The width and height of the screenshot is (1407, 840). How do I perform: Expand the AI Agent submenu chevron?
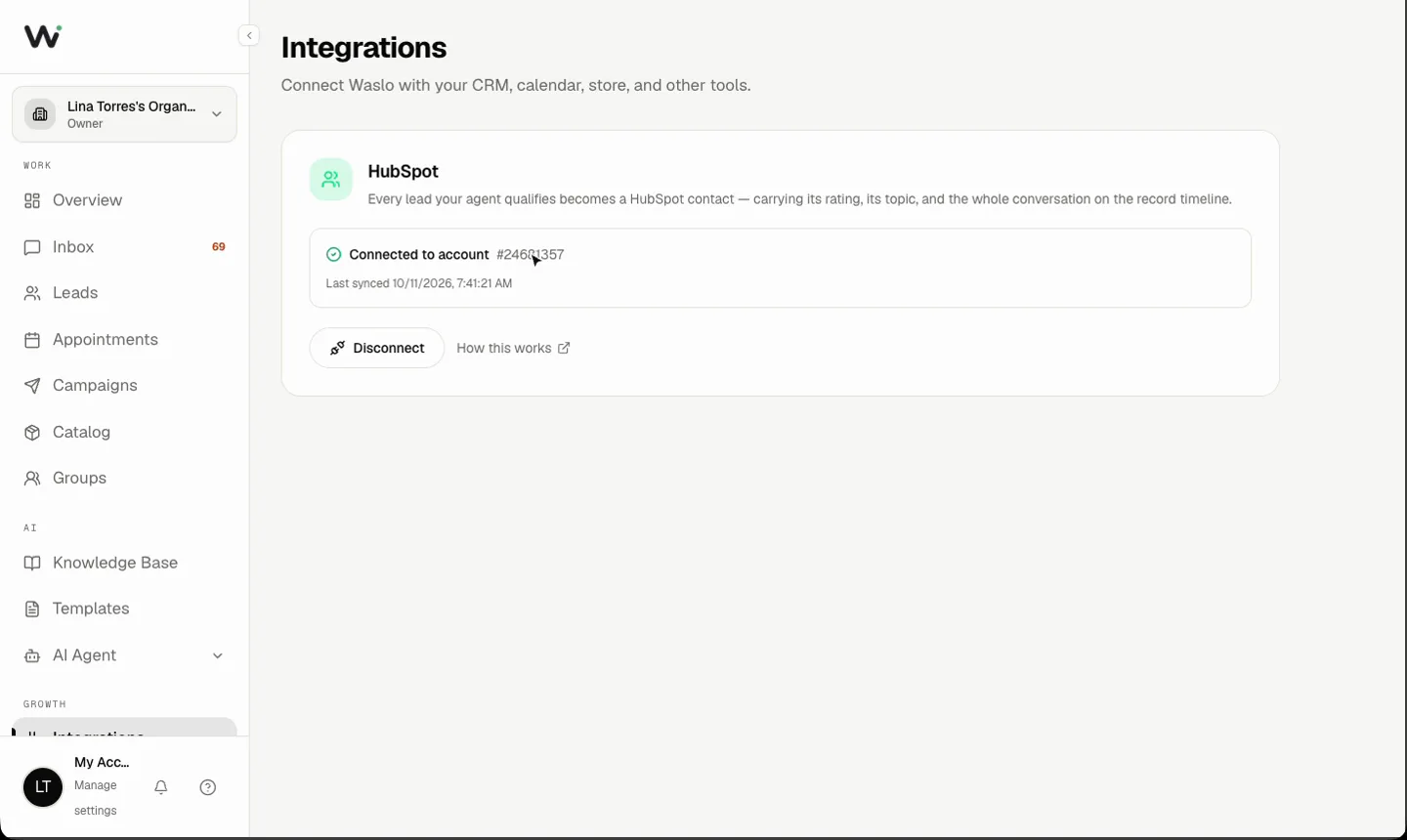(218, 655)
